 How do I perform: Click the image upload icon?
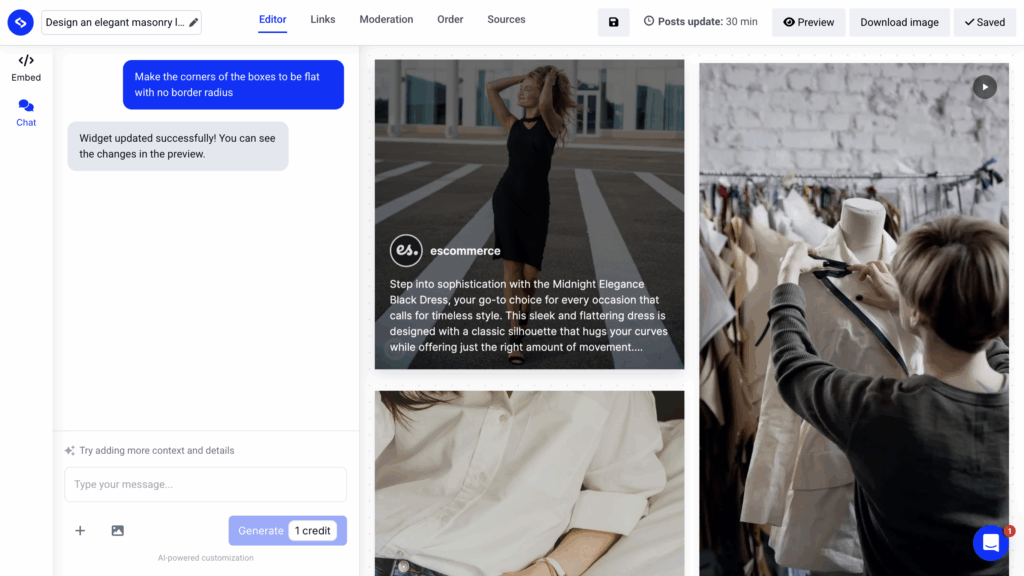117,530
